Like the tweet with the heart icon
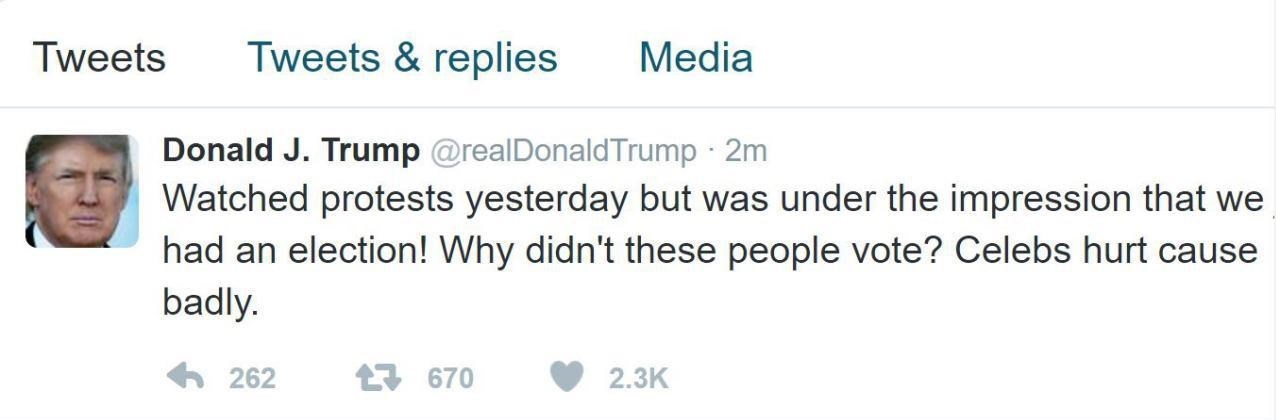The width and height of the screenshot is (1276, 420). [567, 377]
